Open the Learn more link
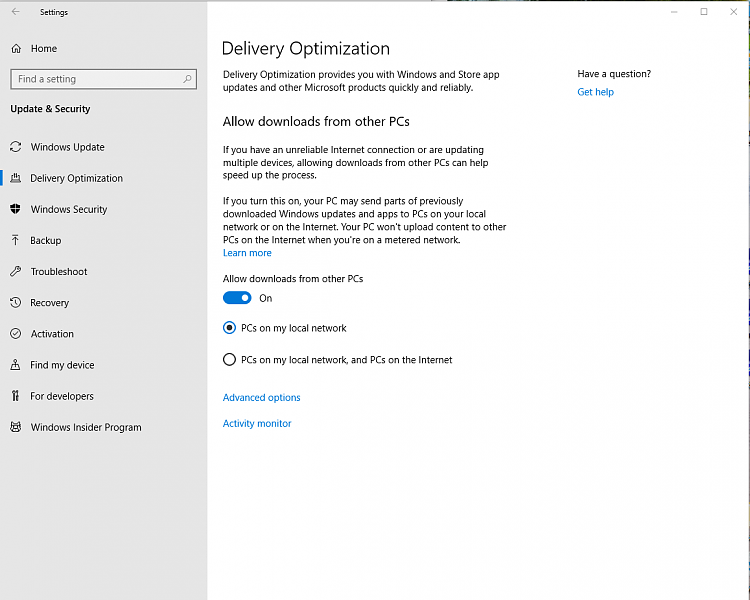750x600 pixels. coord(247,253)
